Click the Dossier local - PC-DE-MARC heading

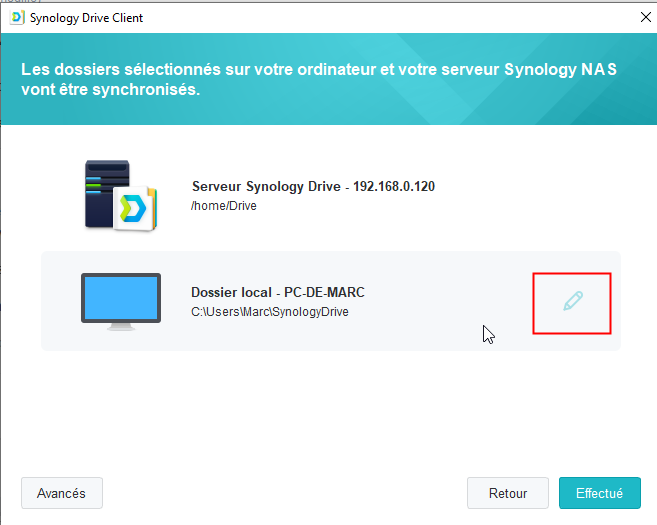(278, 292)
